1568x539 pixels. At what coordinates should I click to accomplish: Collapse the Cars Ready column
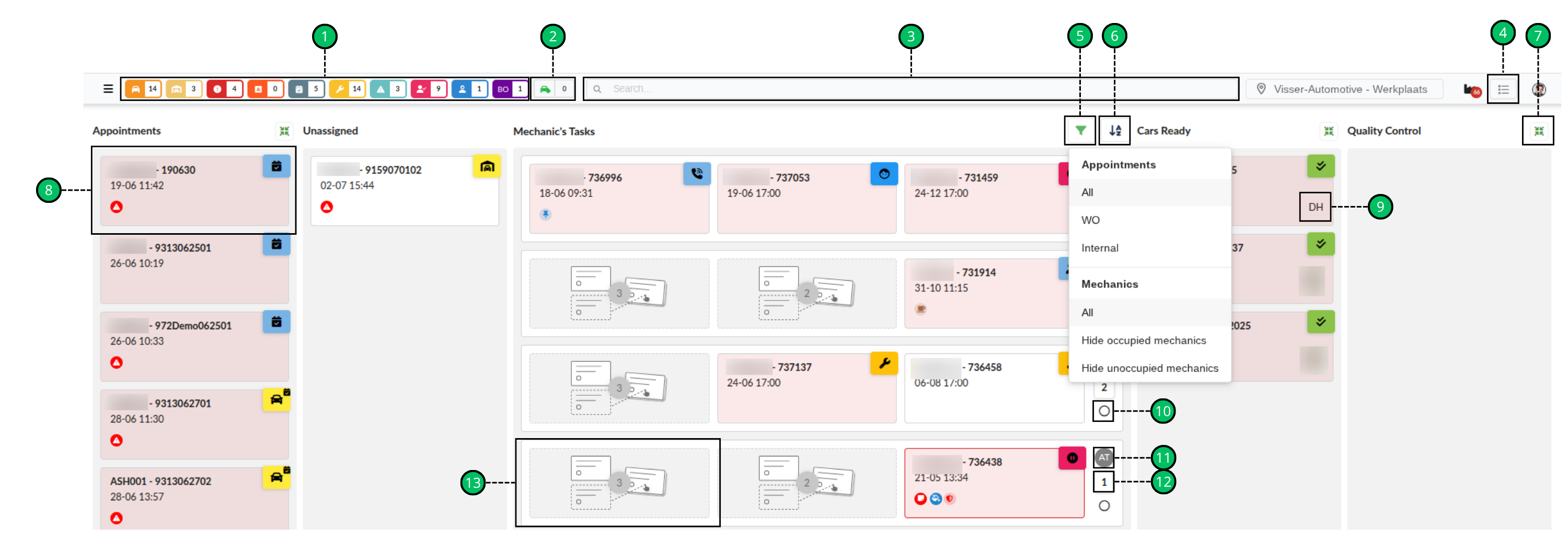1328,131
